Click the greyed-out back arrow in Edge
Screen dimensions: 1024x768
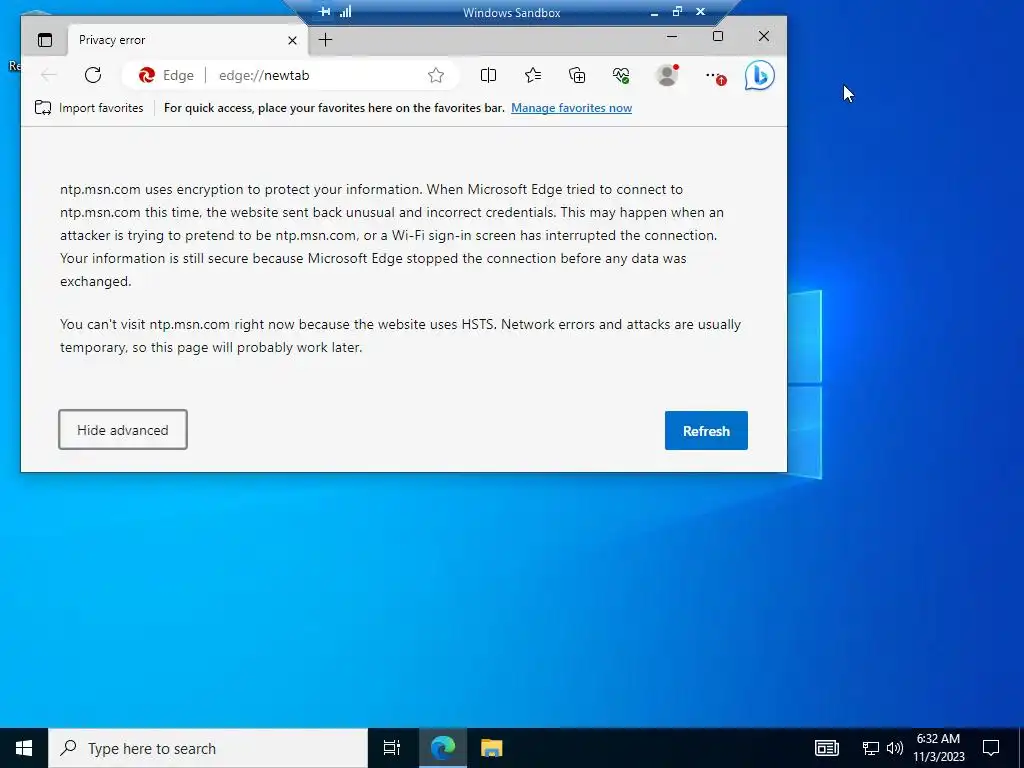click(x=48, y=75)
